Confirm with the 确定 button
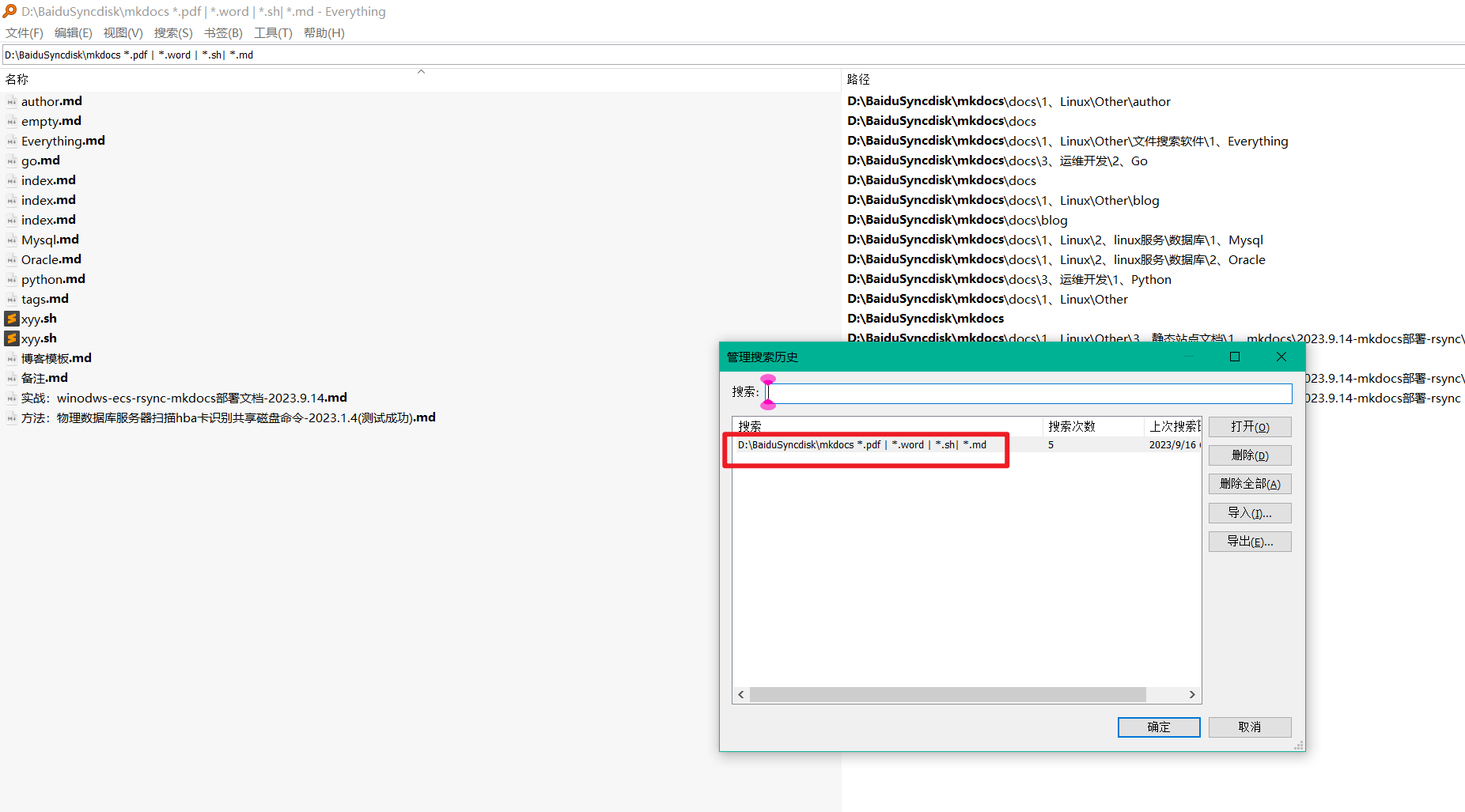The height and width of the screenshot is (812, 1465). (x=1159, y=727)
